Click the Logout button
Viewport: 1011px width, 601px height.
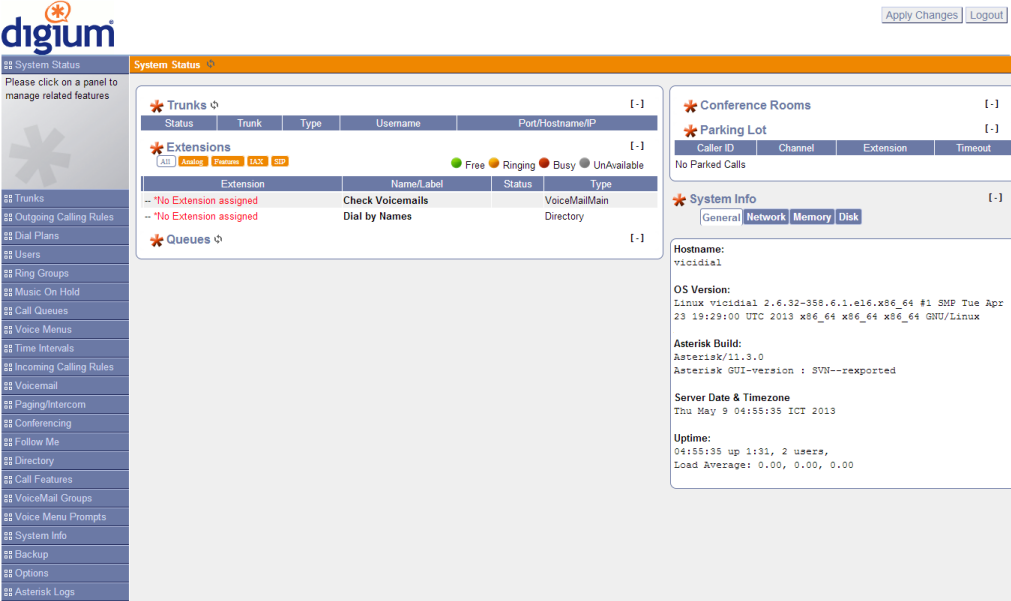point(986,15)
